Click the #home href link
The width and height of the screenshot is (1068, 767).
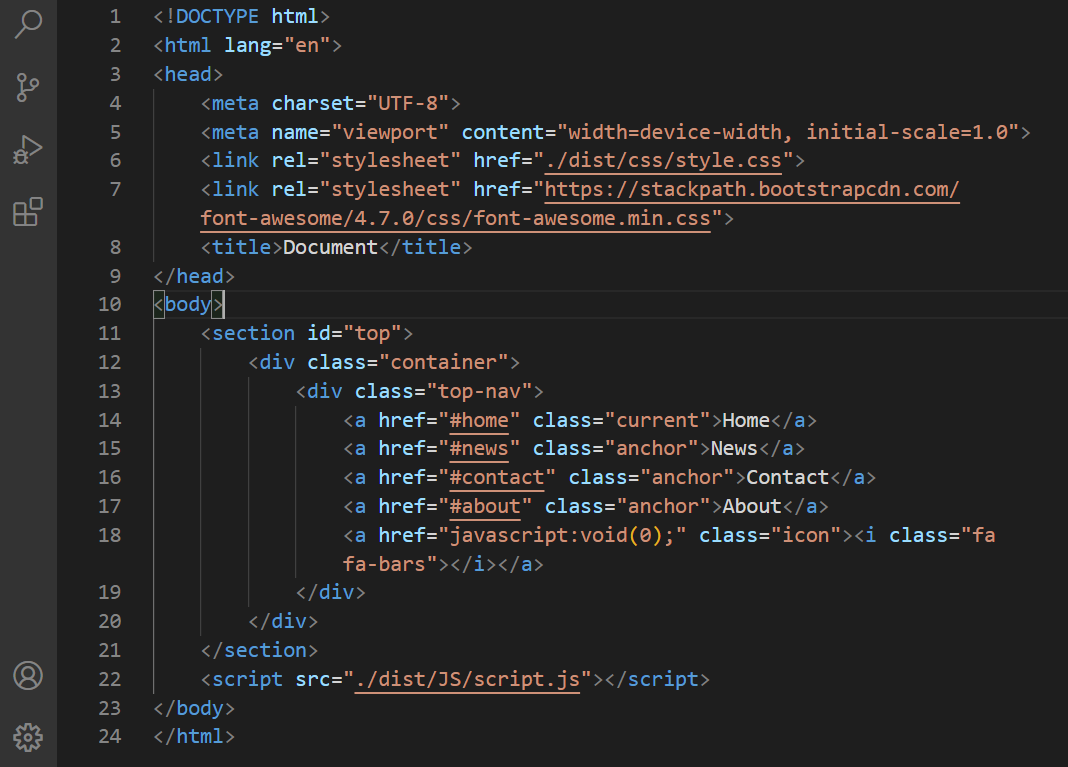480,420
